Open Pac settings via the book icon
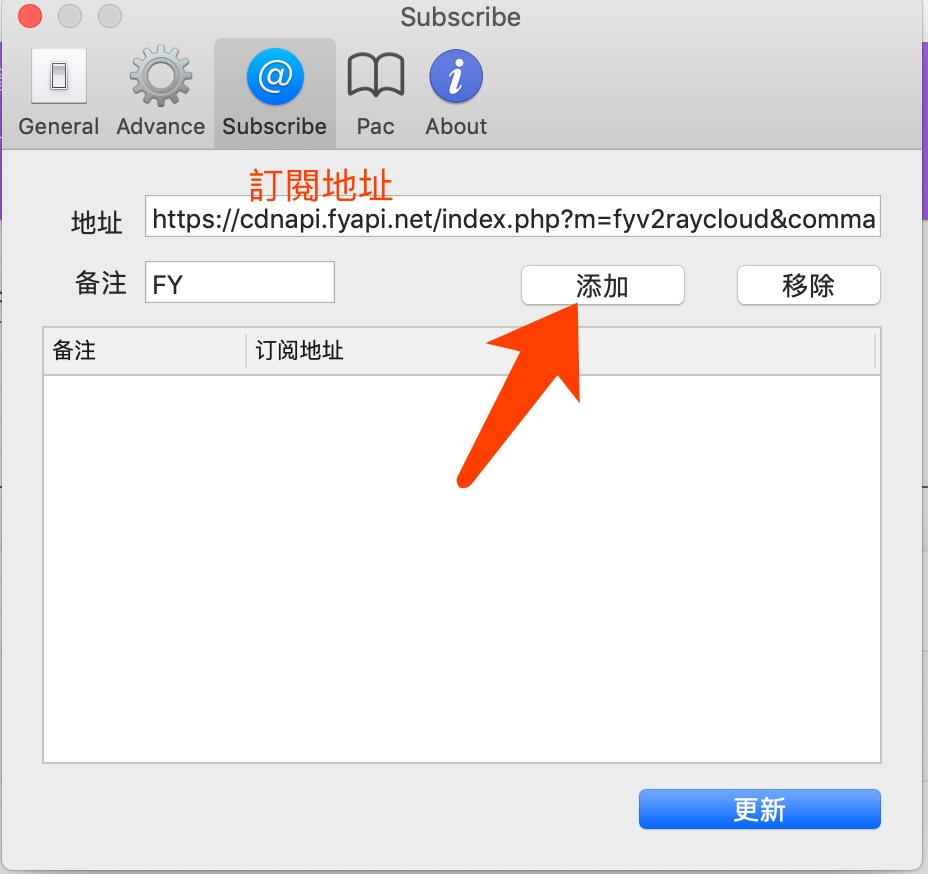 [x=376, y=76]
